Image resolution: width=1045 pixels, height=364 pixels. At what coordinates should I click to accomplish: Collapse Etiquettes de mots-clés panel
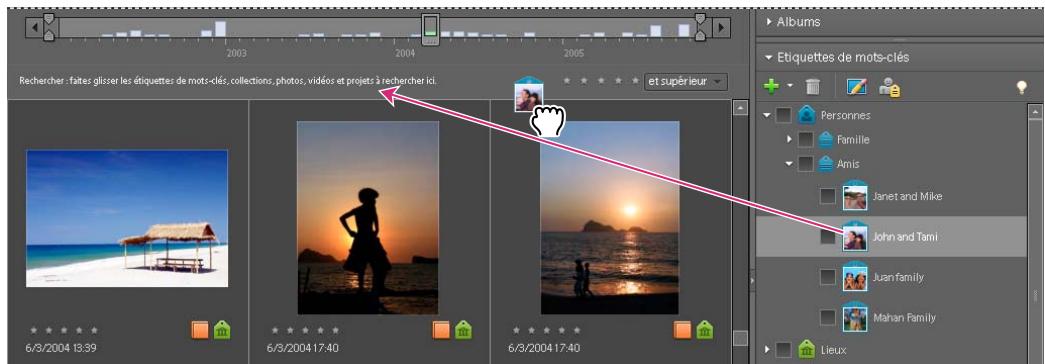coord(769,57)
